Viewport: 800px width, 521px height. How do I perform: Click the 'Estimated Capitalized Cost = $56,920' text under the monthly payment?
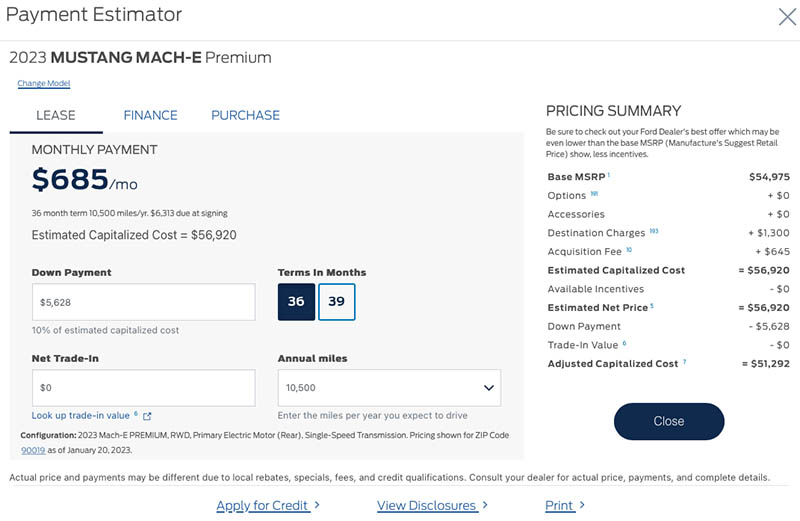(x=134, y=235)
